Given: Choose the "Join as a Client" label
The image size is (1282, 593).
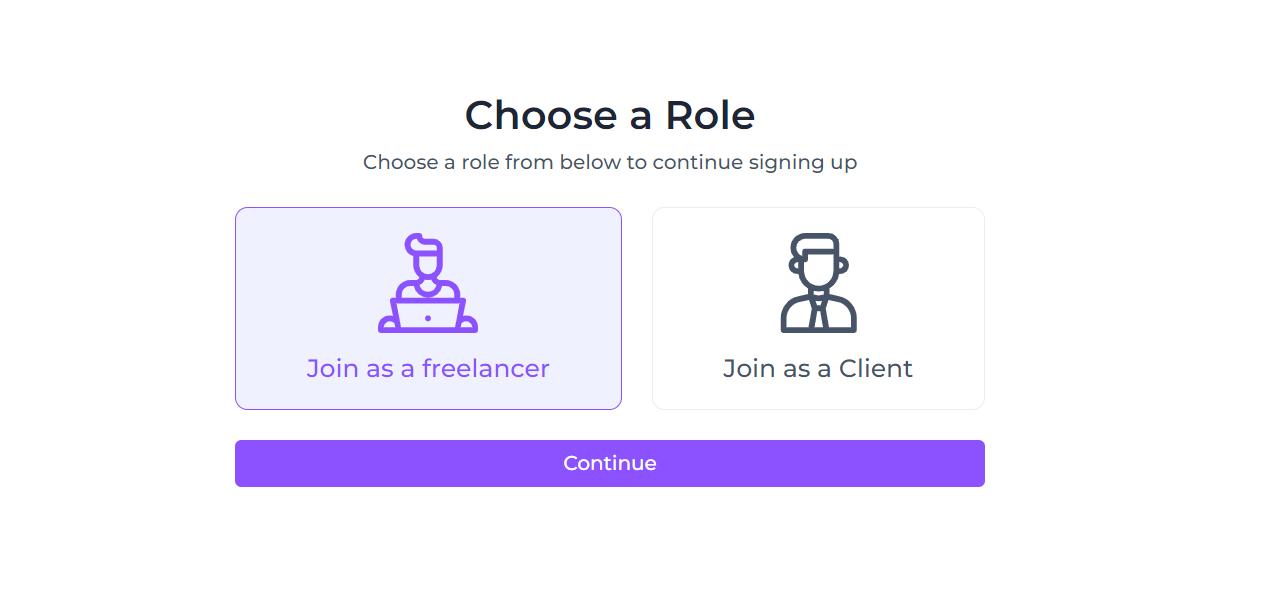Looking at the screenshot, I should pyautogui.click(x=818, y=369).
